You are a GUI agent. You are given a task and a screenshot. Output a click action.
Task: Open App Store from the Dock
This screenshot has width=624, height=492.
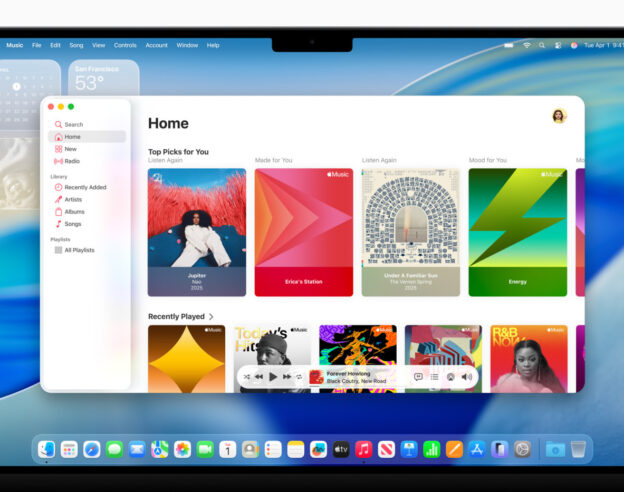(477, 449)
